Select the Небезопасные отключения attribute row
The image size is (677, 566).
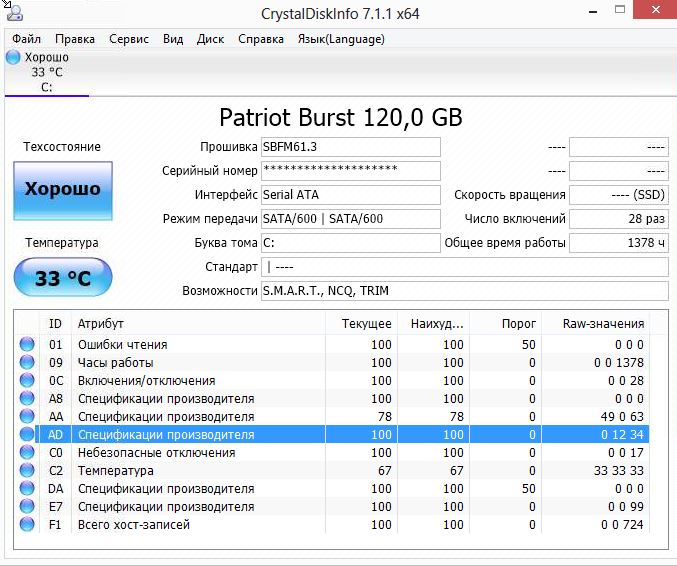click(332, 452)
